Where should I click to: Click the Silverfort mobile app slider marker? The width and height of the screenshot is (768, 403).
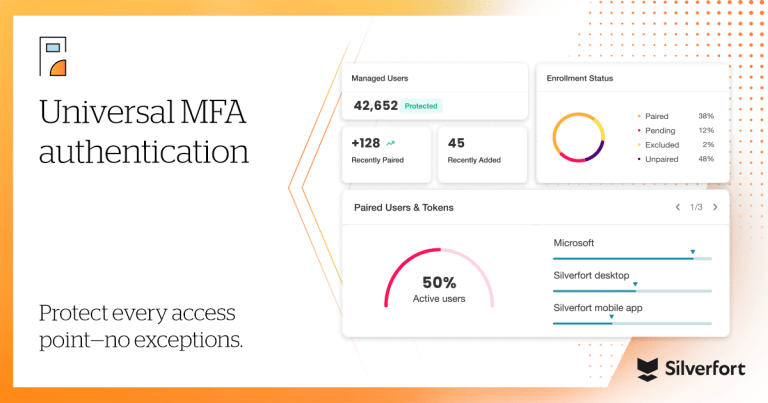click(x=611, y=317)
